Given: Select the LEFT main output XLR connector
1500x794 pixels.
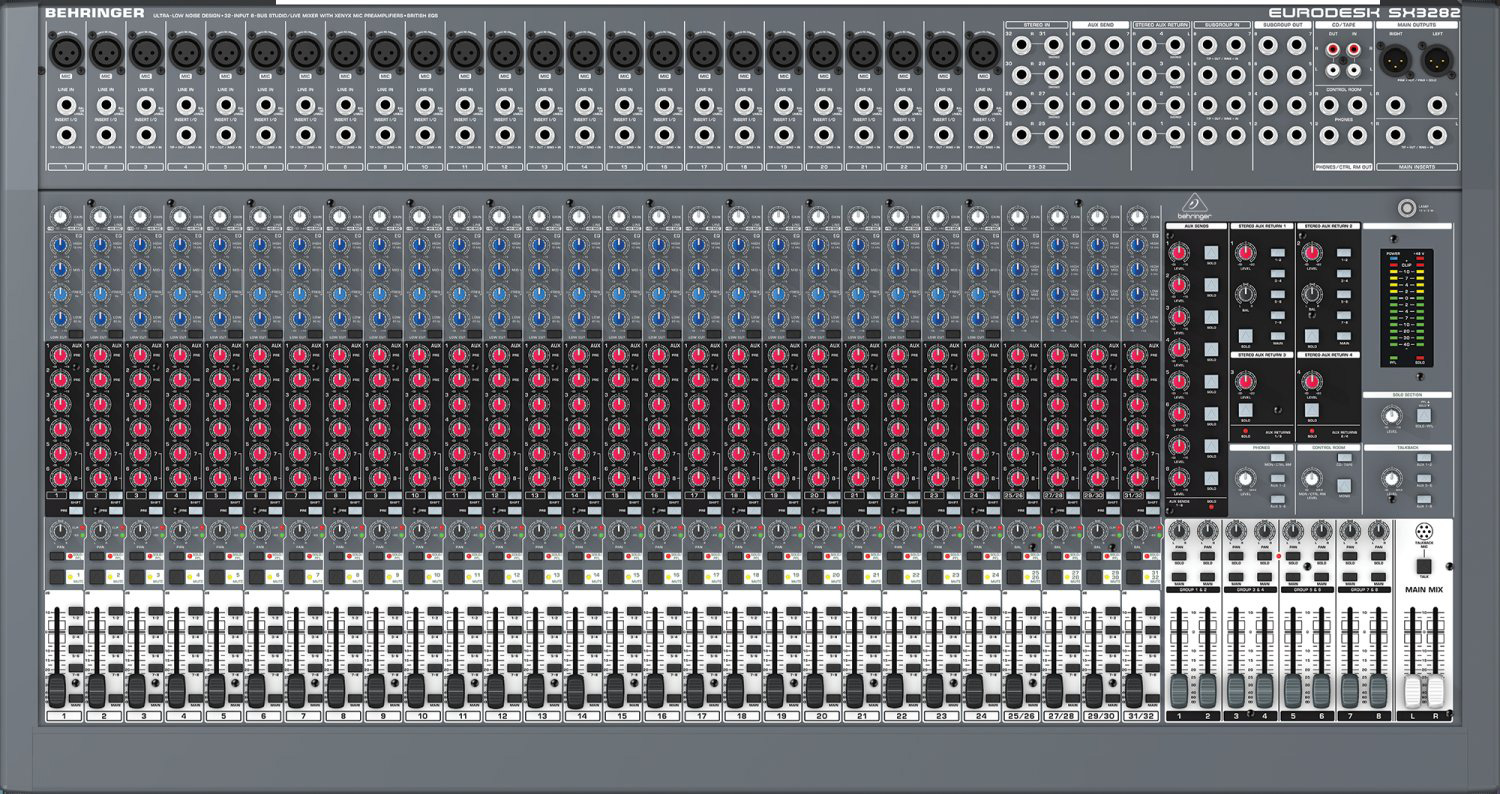Looking at the screenshot, I should coord(1437,60).
